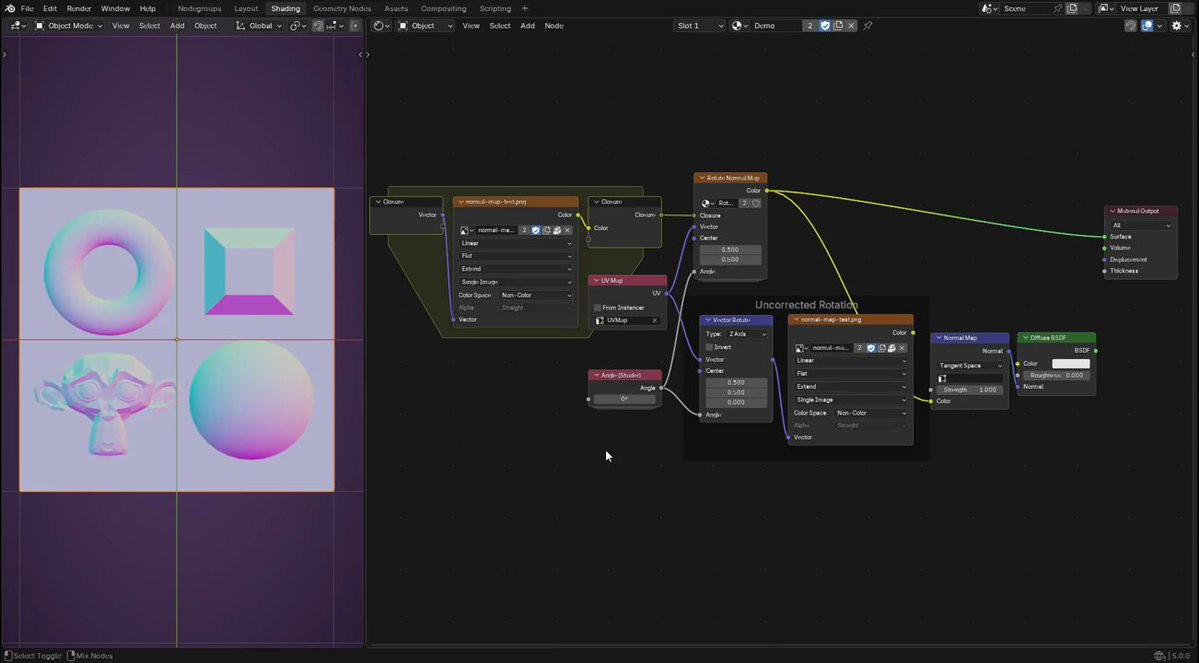This screenshot has width=1199, height=663.
Task: Open the Object Mode dropdown
Action: (70, 25)
